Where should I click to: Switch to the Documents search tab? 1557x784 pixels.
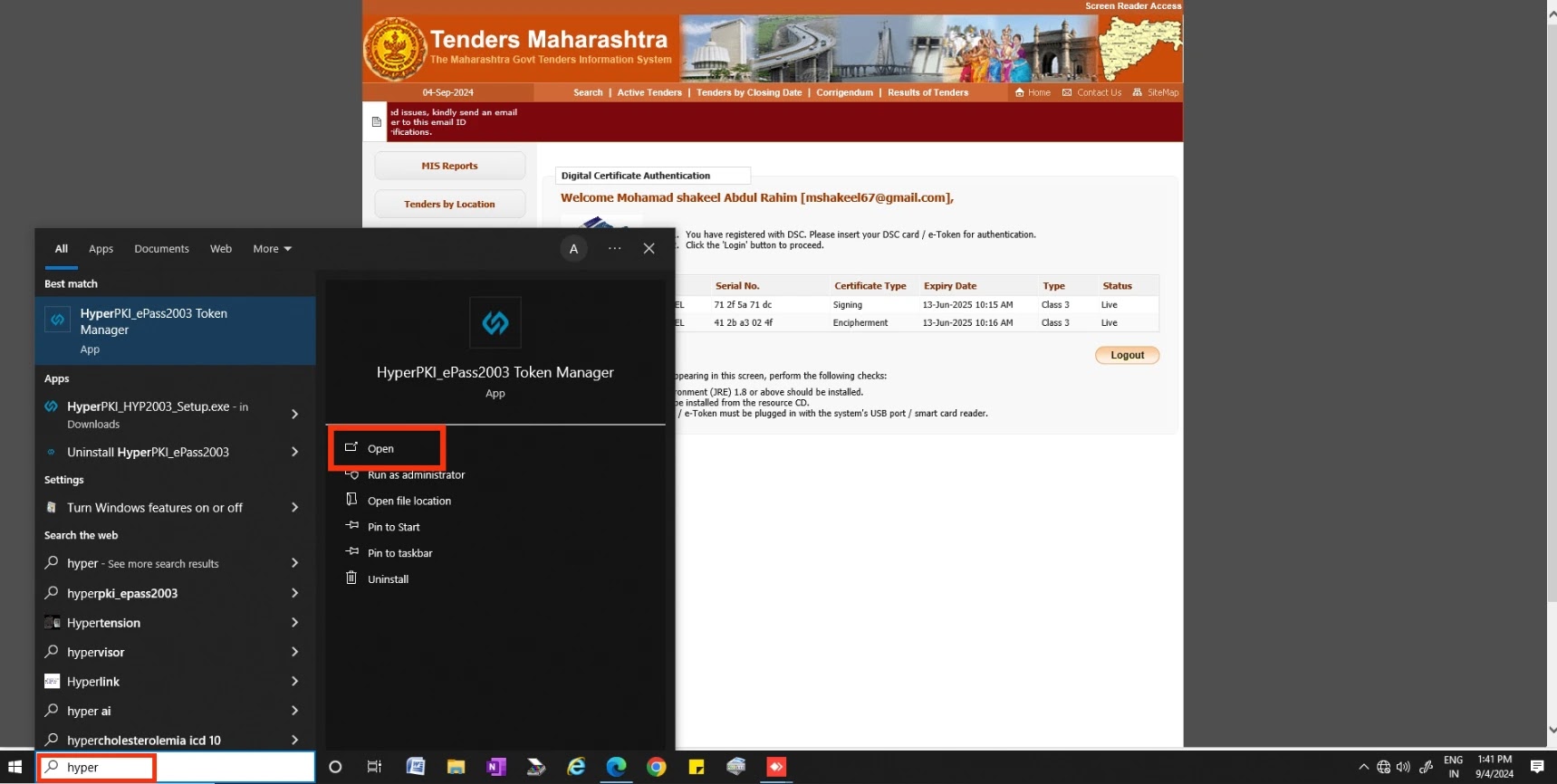(x=161, y=249)
